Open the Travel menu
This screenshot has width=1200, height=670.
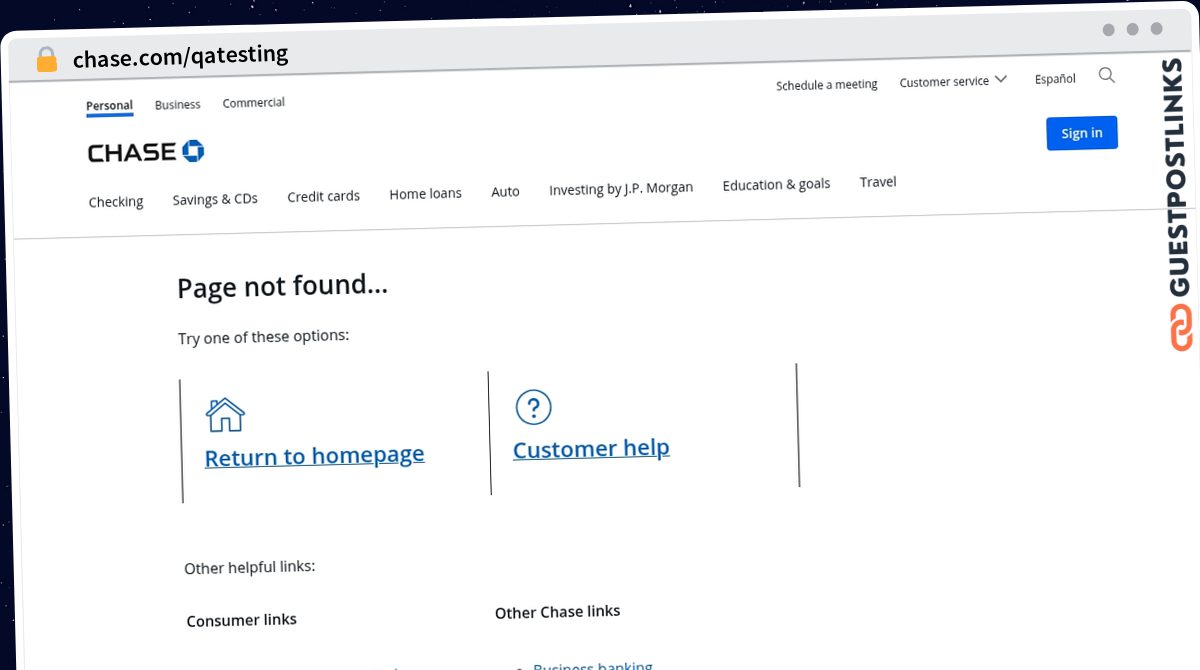tap(878, 182)
